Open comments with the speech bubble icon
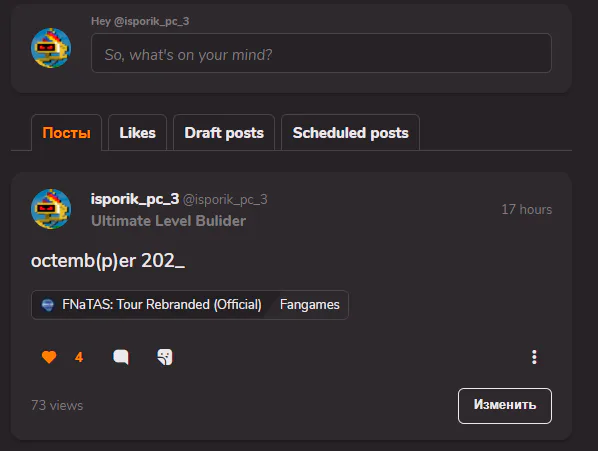This screenshot has width=598, height=451. tap(121, 357)
